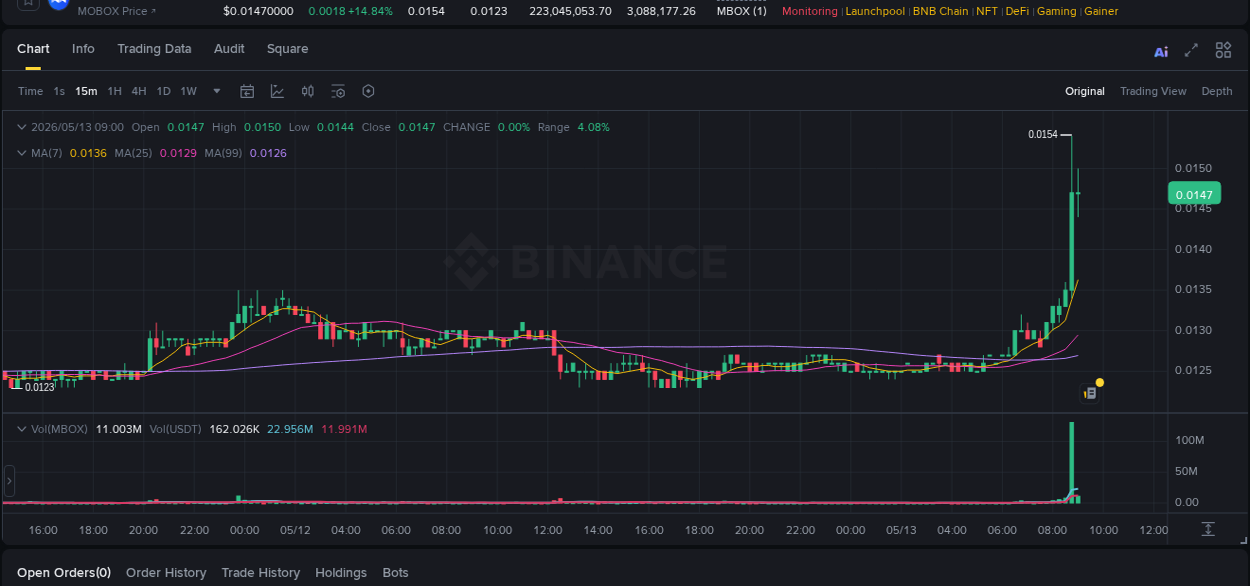1250x586 pixels.
Task: Open the Trade History tab
Action: 260,573
